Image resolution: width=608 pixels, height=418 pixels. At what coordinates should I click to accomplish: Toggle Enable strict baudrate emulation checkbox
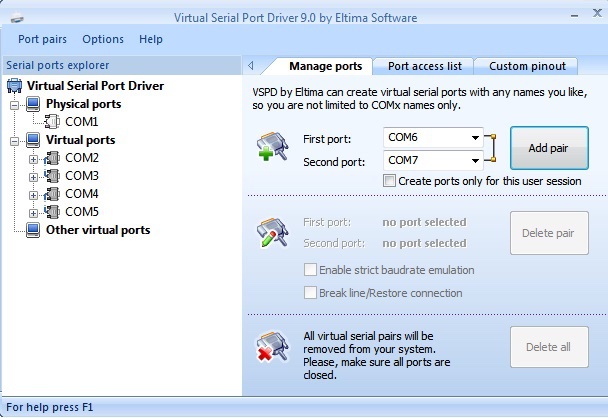coord(310,269)
